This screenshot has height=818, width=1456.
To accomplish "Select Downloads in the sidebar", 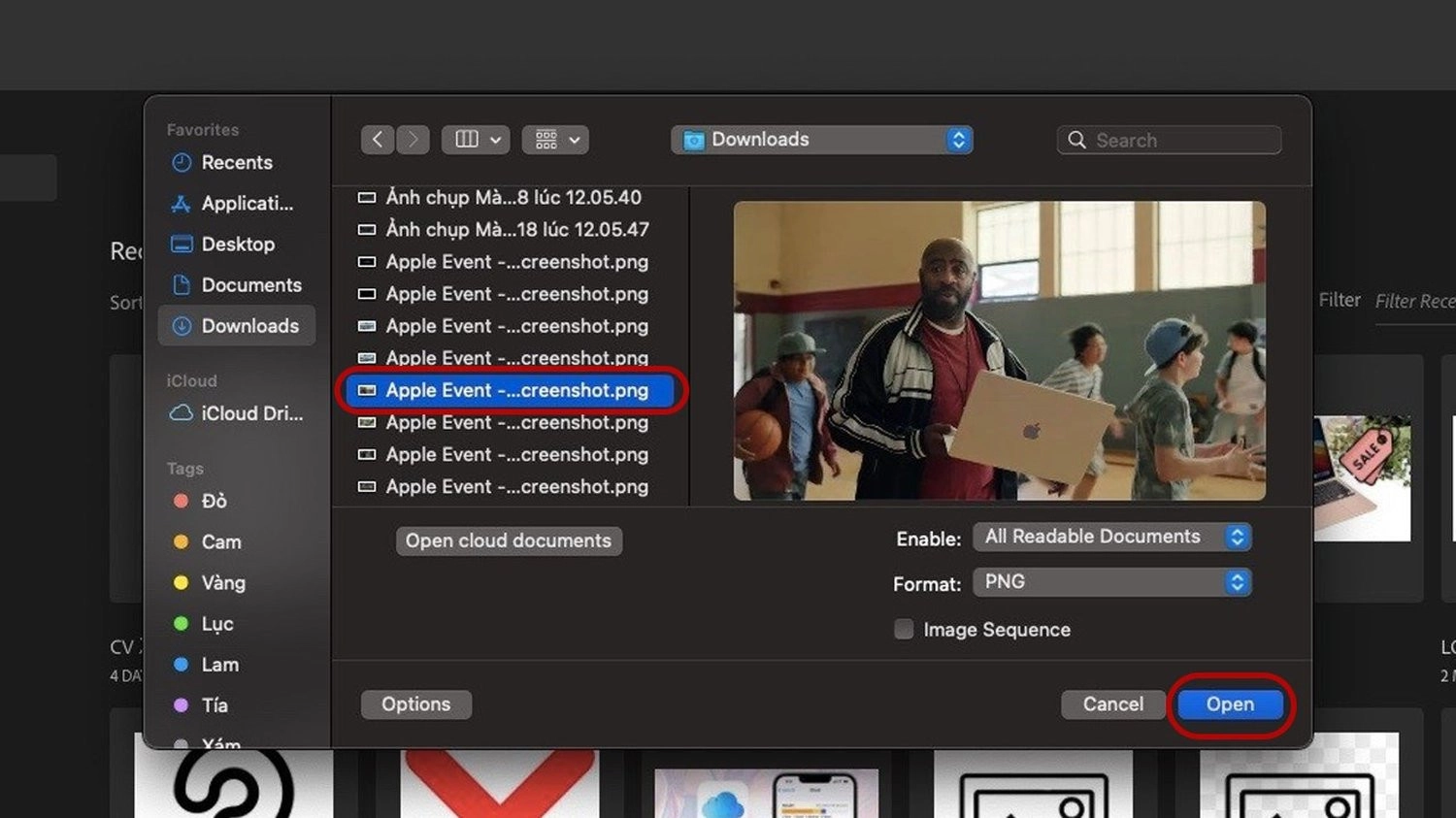I will pyautogui.click(x=236, y=326).
